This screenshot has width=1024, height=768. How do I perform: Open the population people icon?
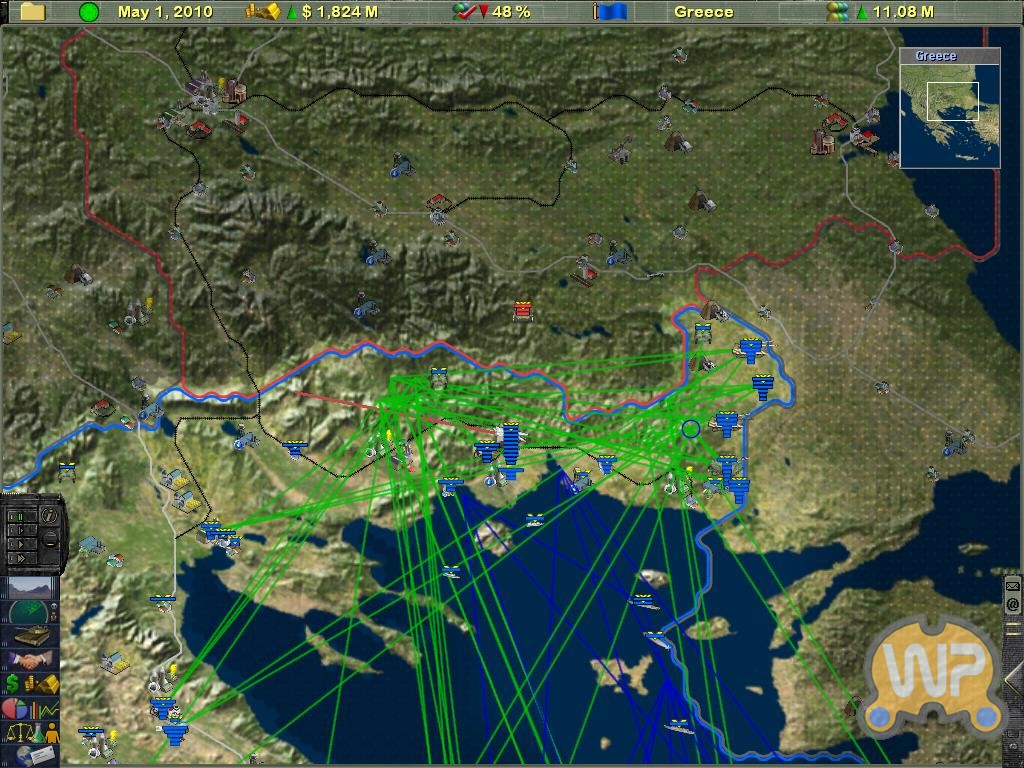click(x=837, y=12)
